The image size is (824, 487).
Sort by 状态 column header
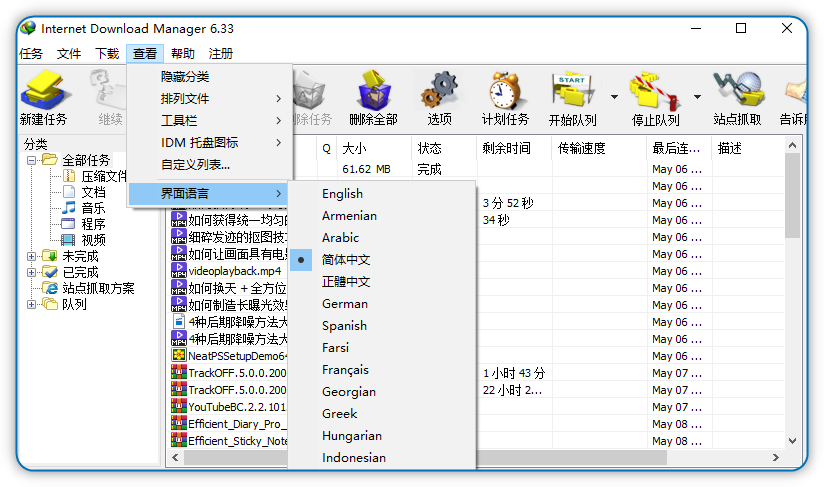pos(444,148)
